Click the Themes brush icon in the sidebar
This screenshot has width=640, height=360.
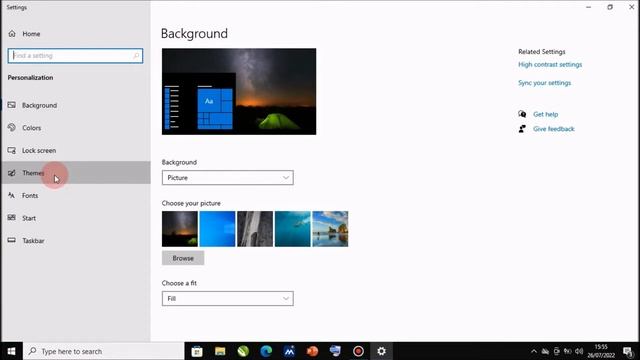click(x=12, y=173)
